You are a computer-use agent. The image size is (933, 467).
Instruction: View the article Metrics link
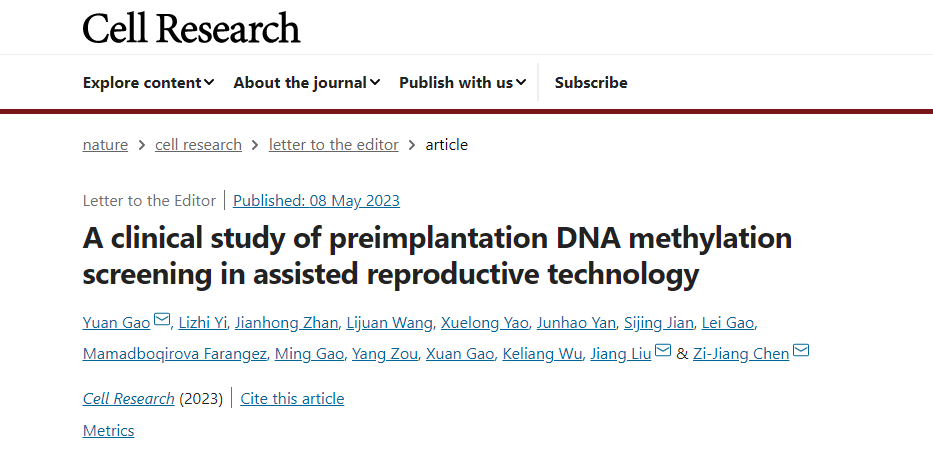(x=108, y=431)
